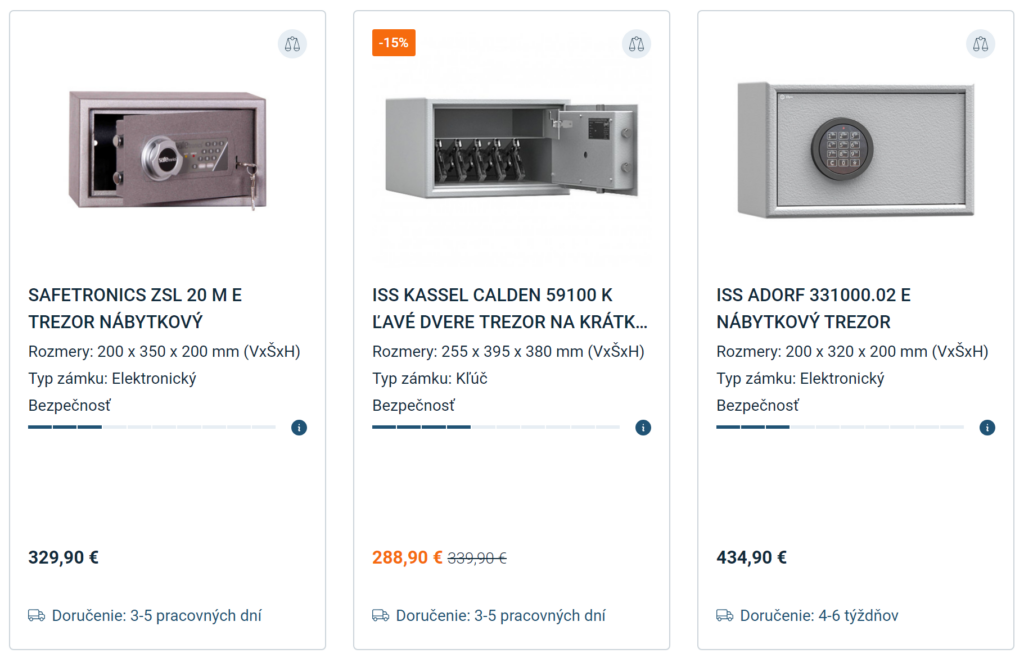The image size is (1024, 658).
Task: Click the 288,90 € sale price
Action: tap(407, 558)
